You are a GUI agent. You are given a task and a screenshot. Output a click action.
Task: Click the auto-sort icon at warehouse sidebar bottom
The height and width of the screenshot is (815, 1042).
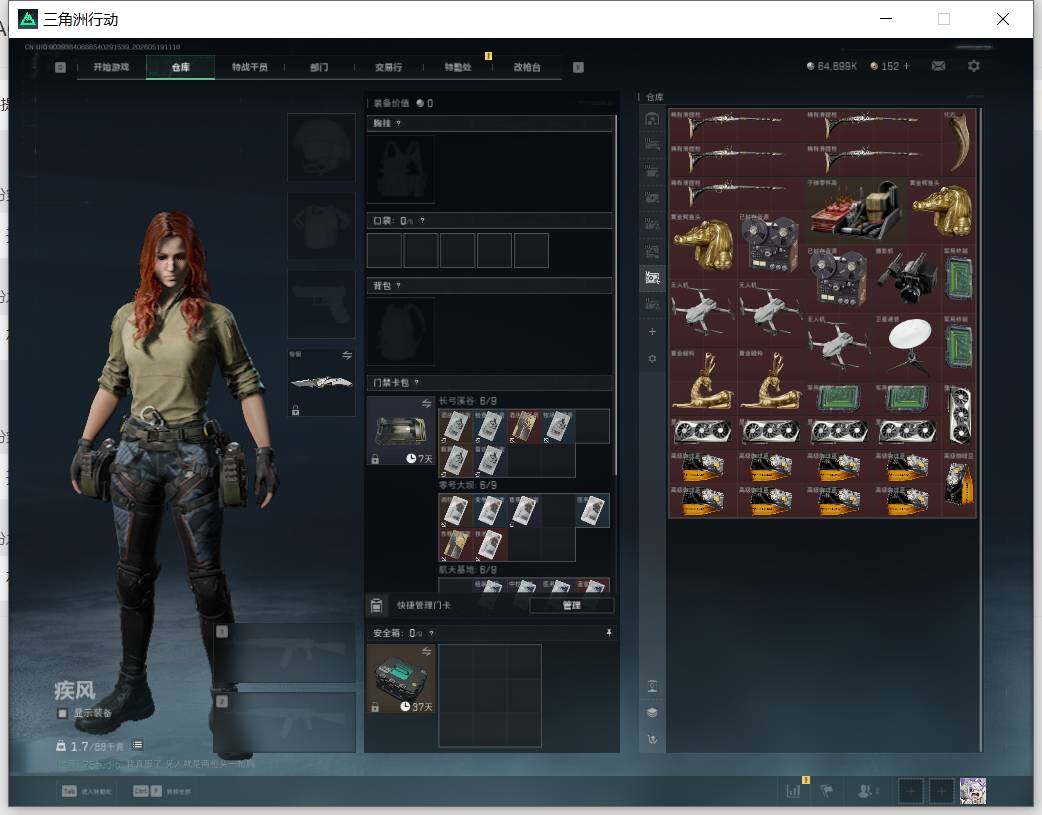(x=652, y=739)
